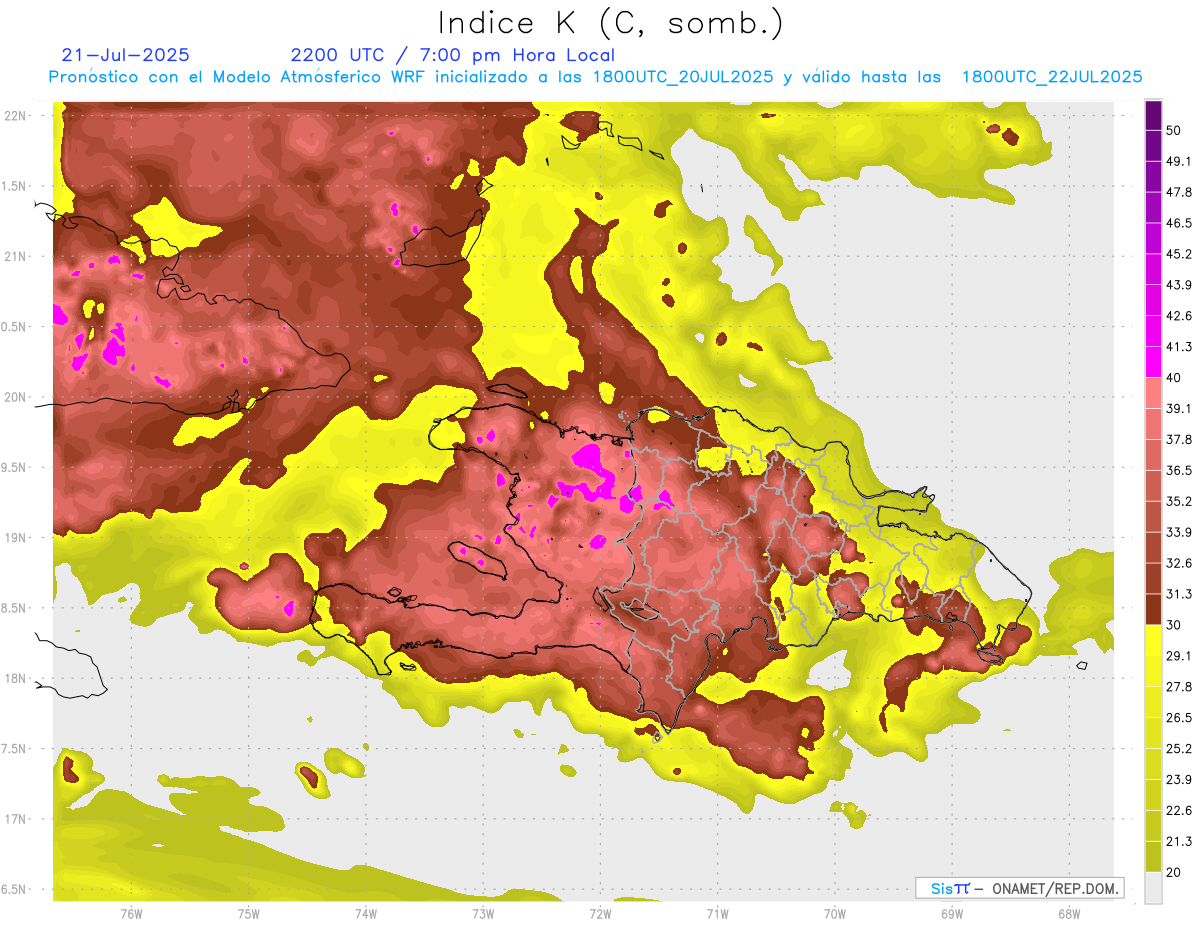This screenshot has width=1200, height=927.
Task: Click the "21.3" color scale label
Action: (1179, 842)
